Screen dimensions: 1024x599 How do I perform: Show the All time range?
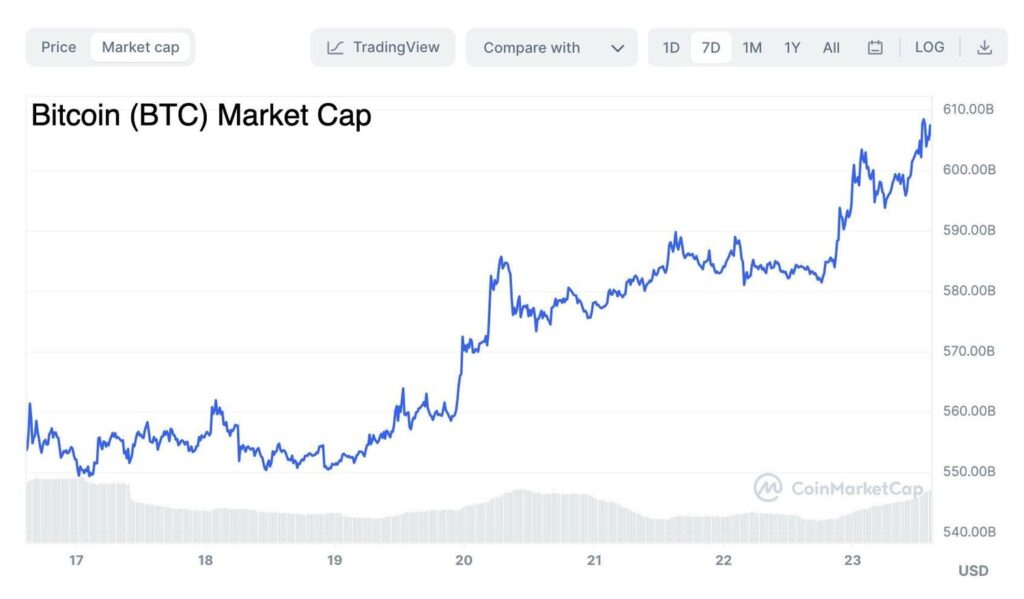(x=831, y=47)
